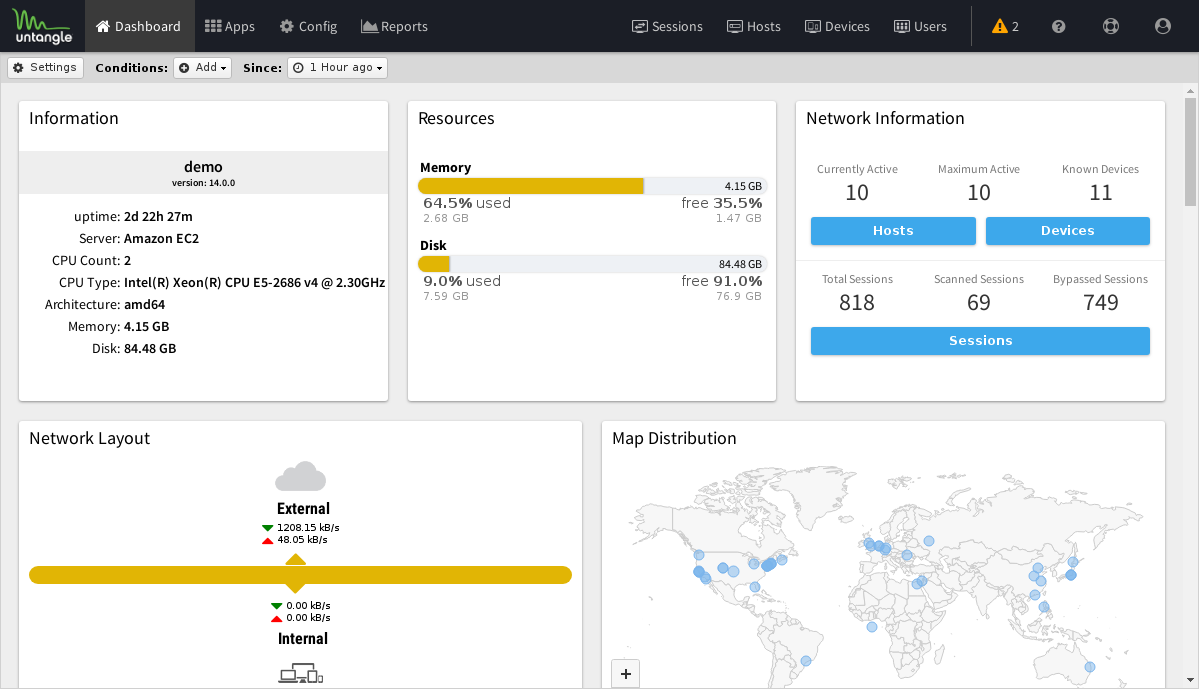Click the External download rate 1208.15 kB/s
Screen dimensions: 1199x689
click(x=308, y=528)
